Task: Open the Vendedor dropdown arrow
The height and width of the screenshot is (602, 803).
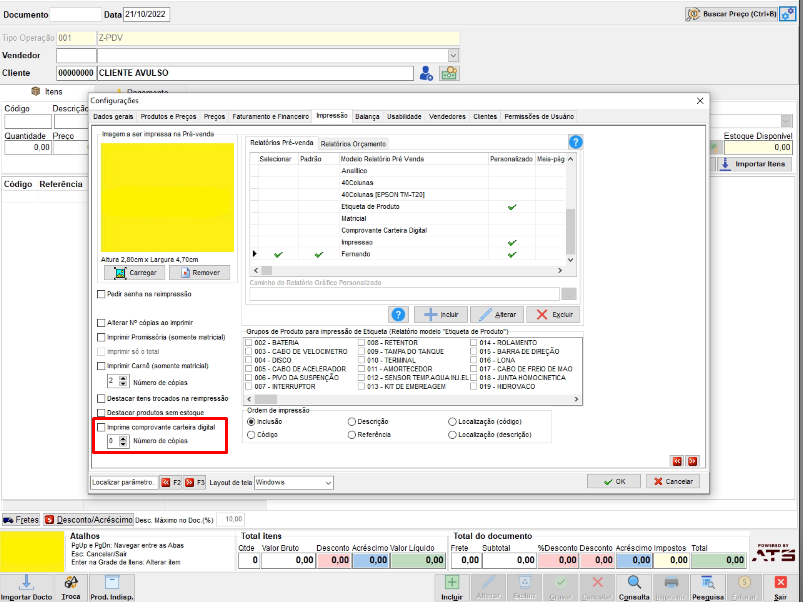Action: click(453, 55)
